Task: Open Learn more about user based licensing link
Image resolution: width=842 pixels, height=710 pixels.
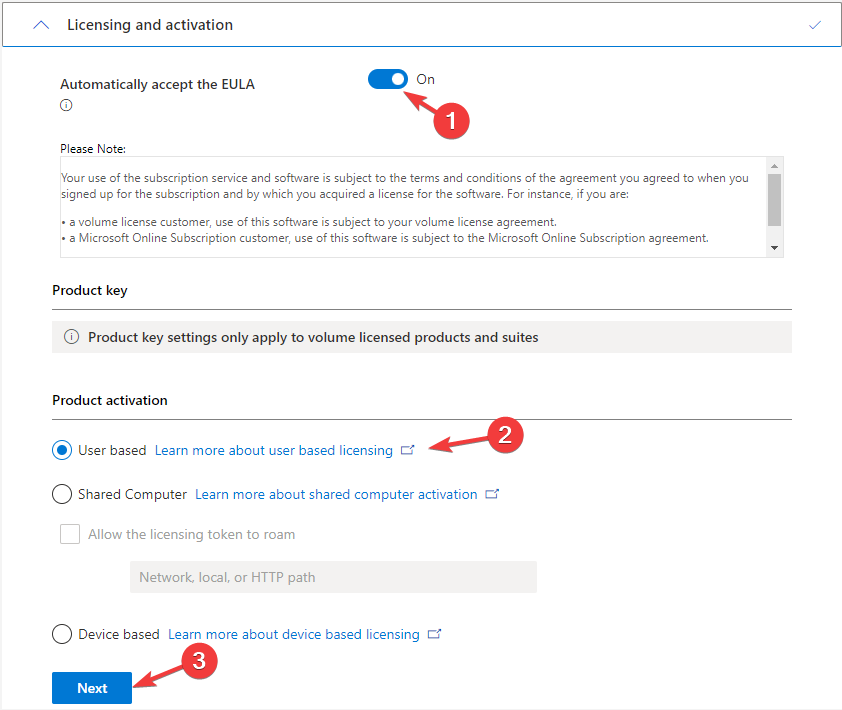Action: 274,450
